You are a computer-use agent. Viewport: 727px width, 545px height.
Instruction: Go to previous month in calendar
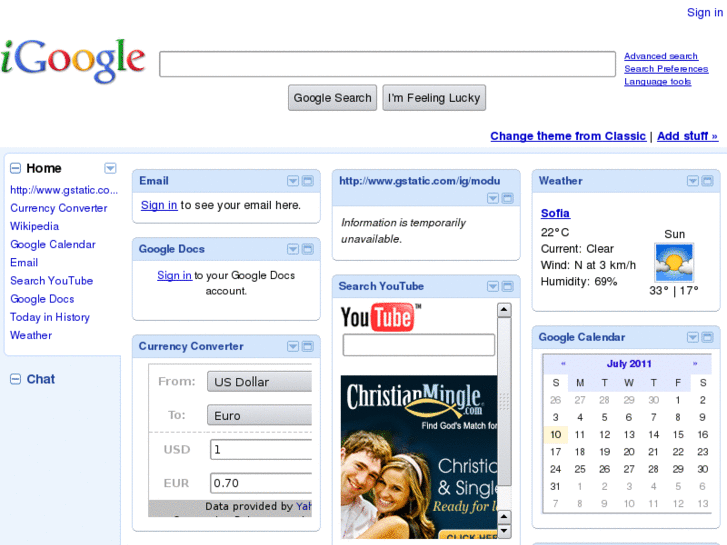563,364
